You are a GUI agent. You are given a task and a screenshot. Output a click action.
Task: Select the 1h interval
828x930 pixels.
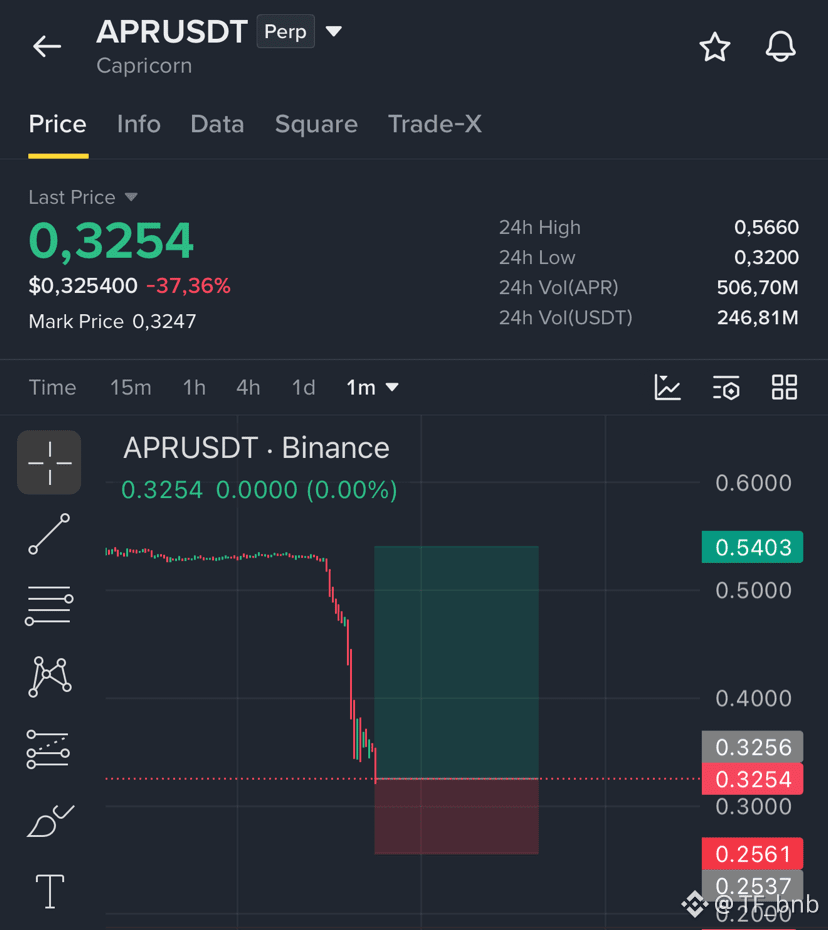(x=194, y=387)
